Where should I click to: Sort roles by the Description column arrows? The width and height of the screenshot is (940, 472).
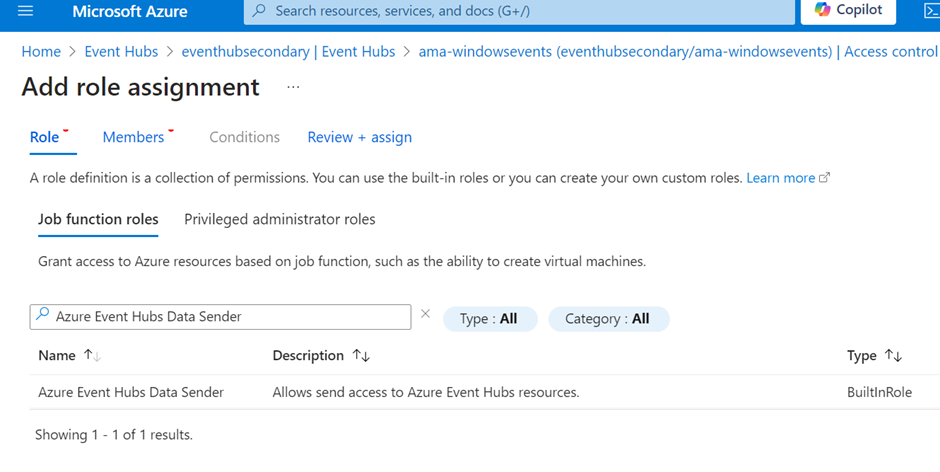tap(361, 356)
